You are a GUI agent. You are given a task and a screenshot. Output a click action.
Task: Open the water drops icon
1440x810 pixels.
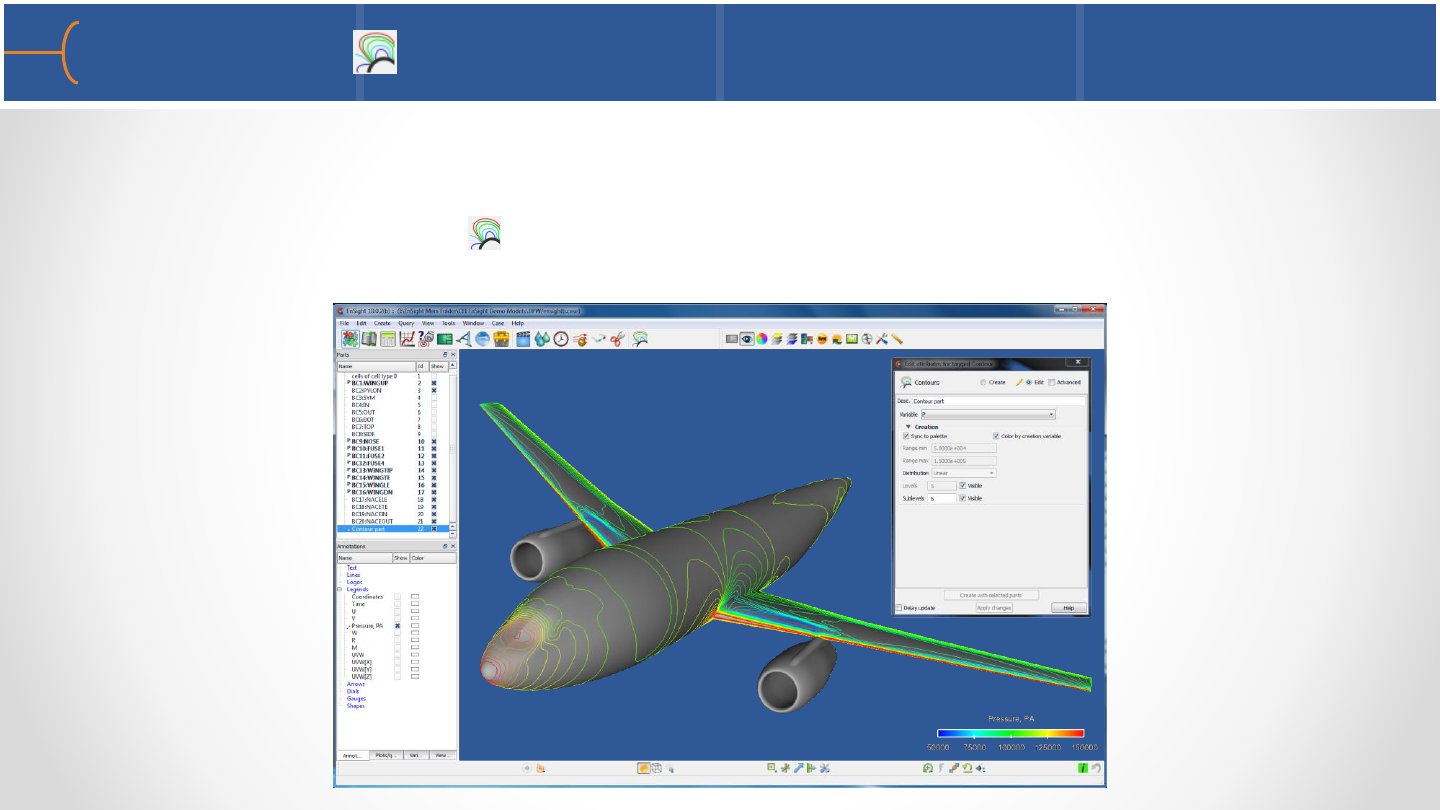(x=542, y=339)
